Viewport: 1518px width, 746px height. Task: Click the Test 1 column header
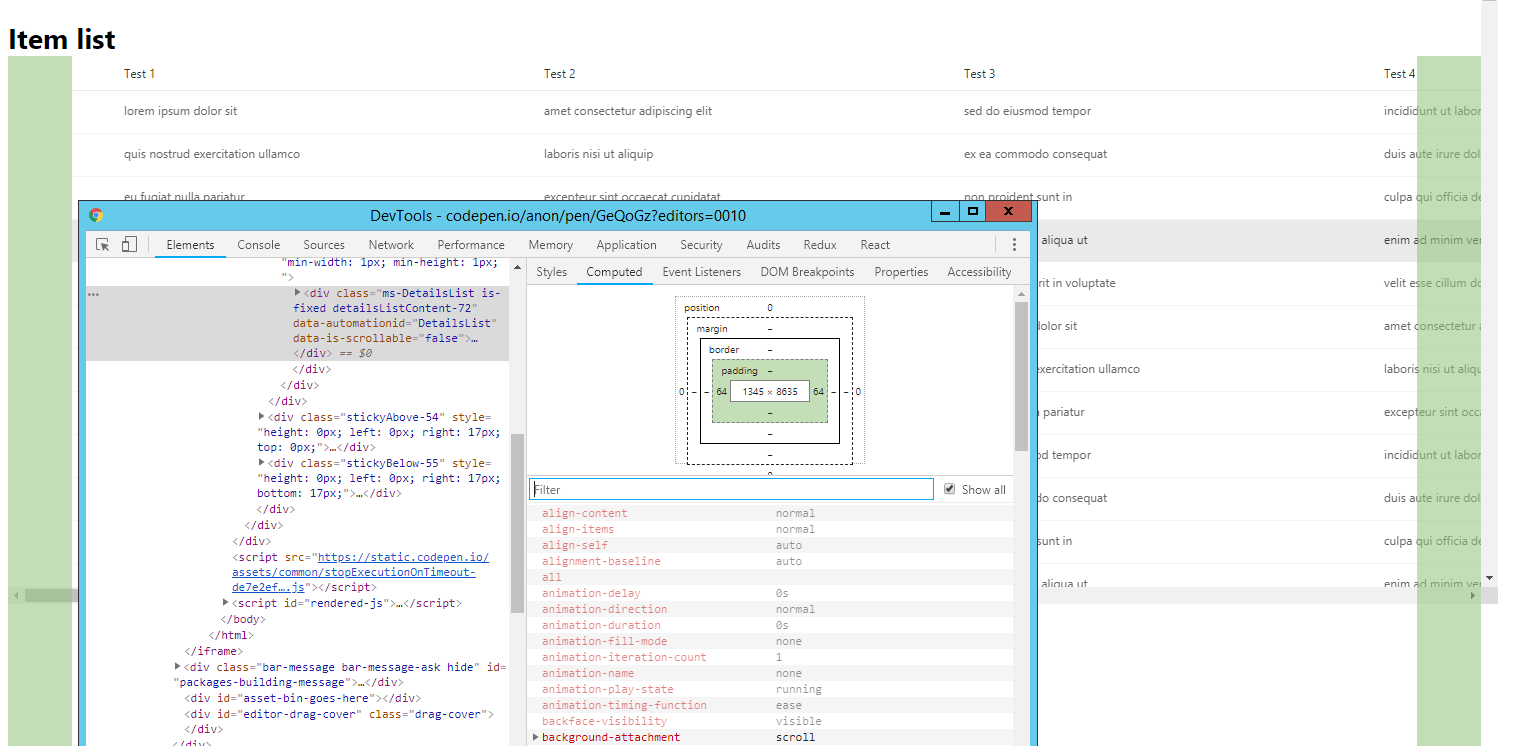click(139, 73)
